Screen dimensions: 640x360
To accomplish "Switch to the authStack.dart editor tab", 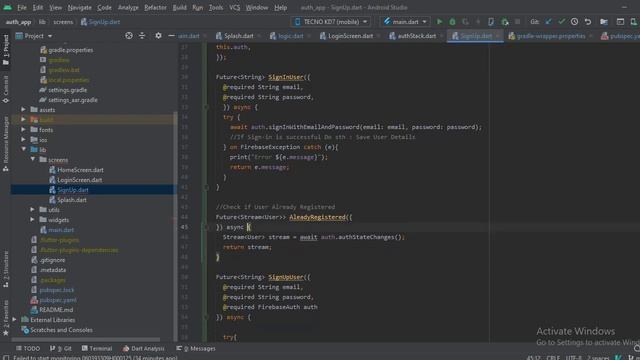I will coord(416,36).
